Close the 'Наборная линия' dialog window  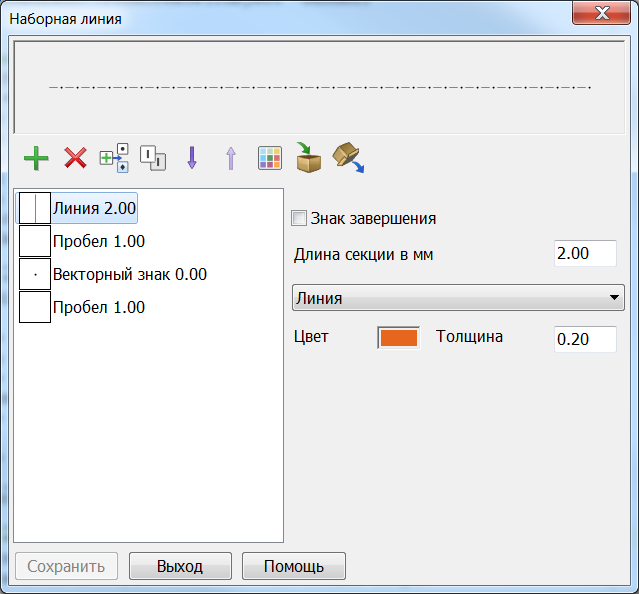point(601,16)
